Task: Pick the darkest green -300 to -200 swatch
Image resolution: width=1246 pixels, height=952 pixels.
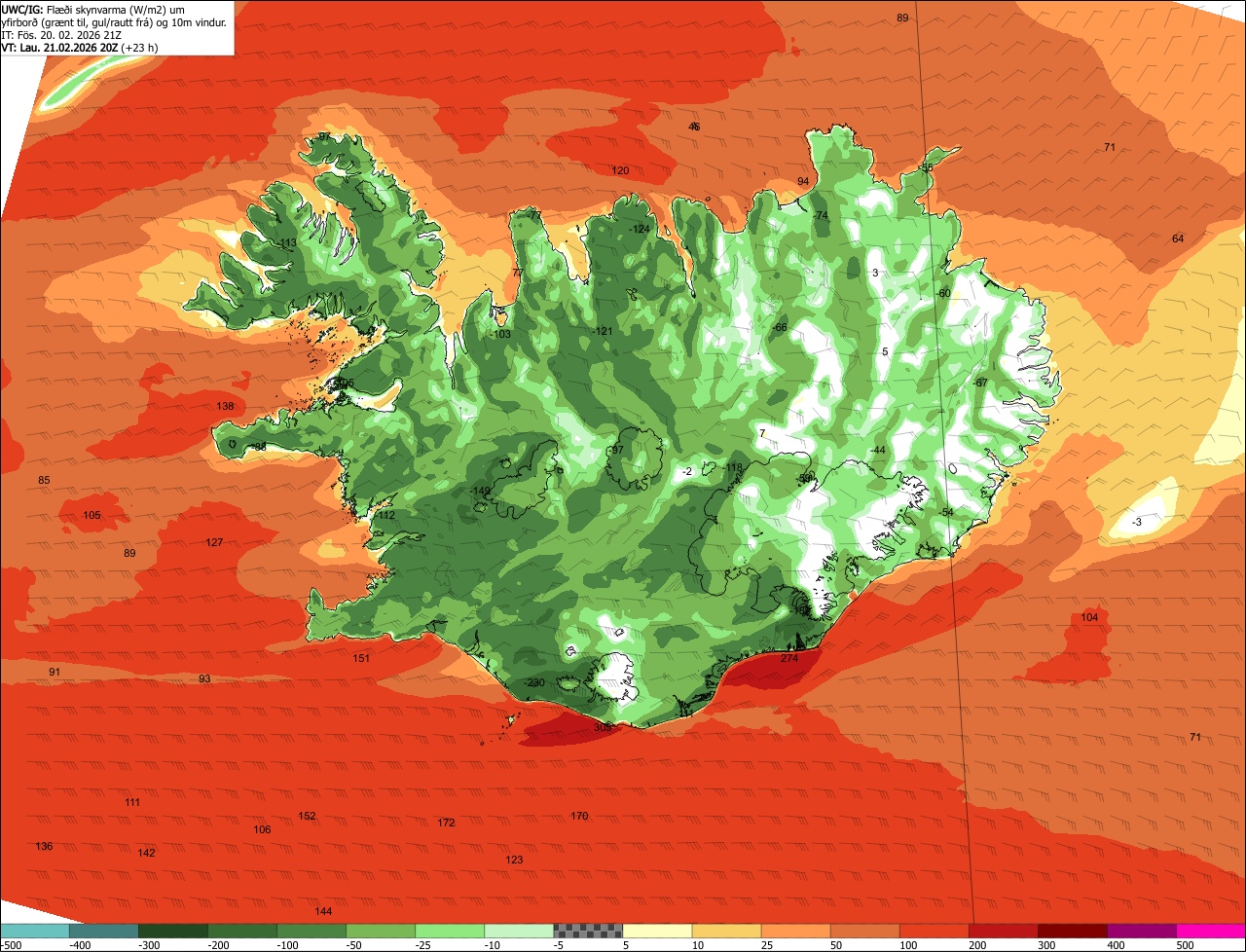Action: pyautogui.click(x=172, y=931)
